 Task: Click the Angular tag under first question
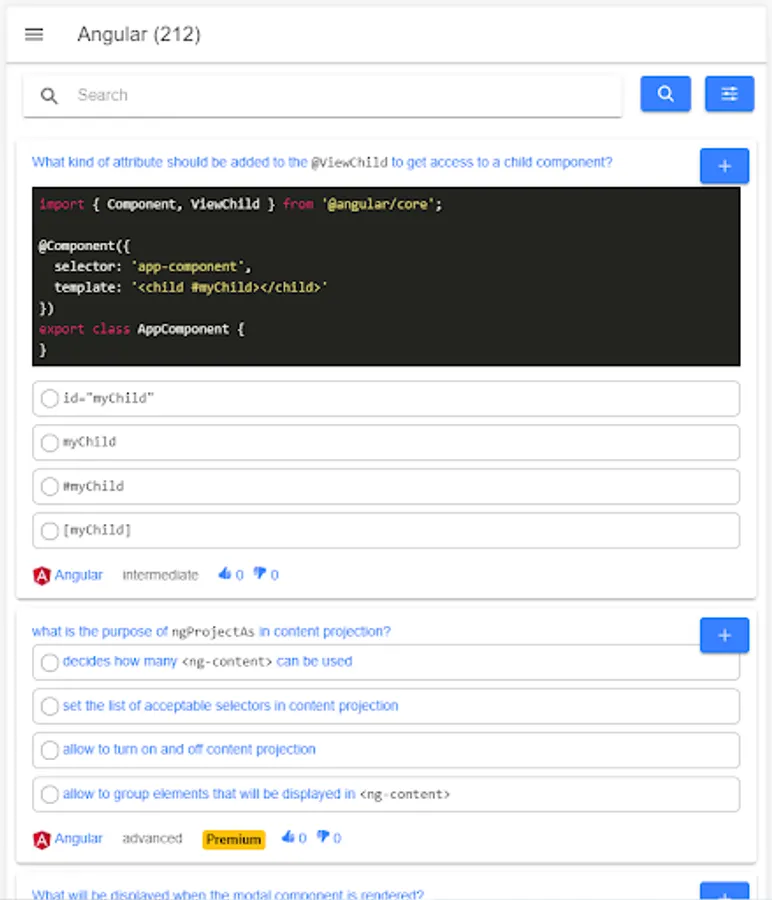[68, 575]
